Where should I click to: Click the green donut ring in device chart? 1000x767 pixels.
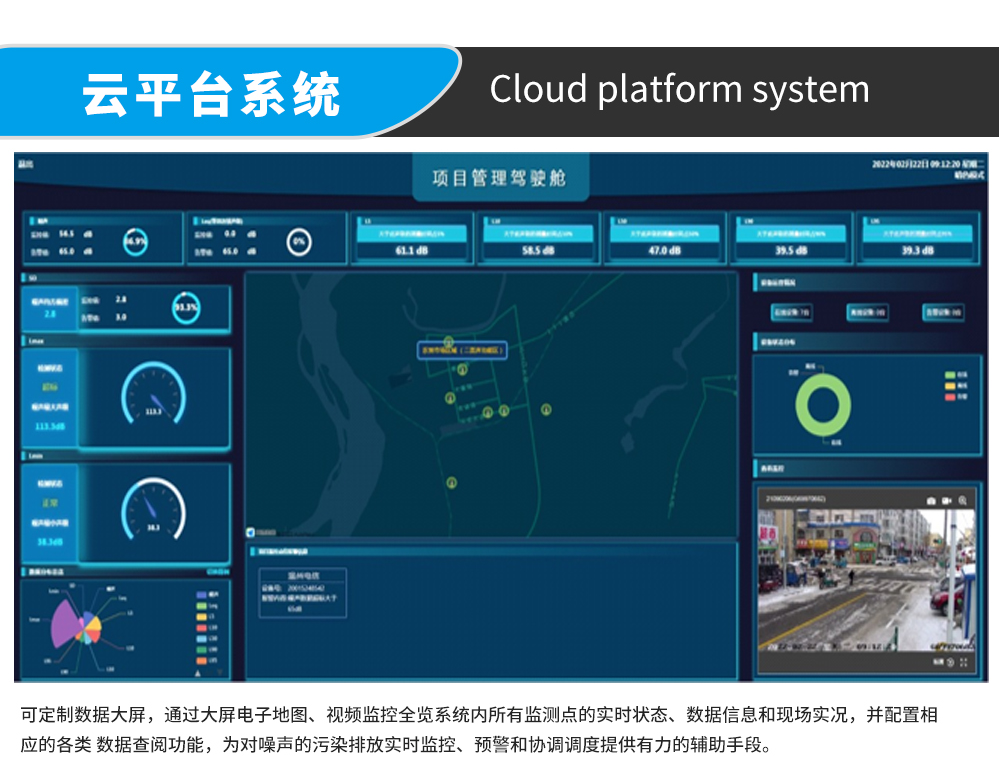click(x=801, y=407)
